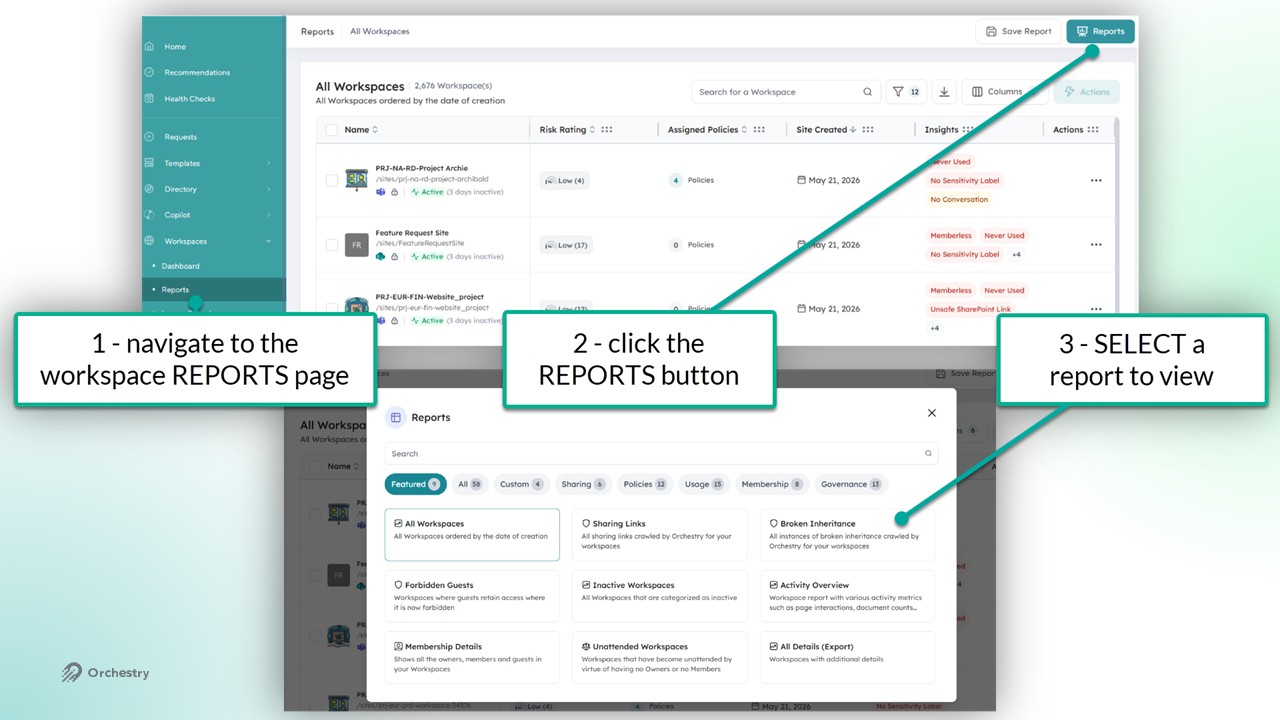Switch to the Sharing filter tab
The image size is (1280, 720).
[583, 484]
